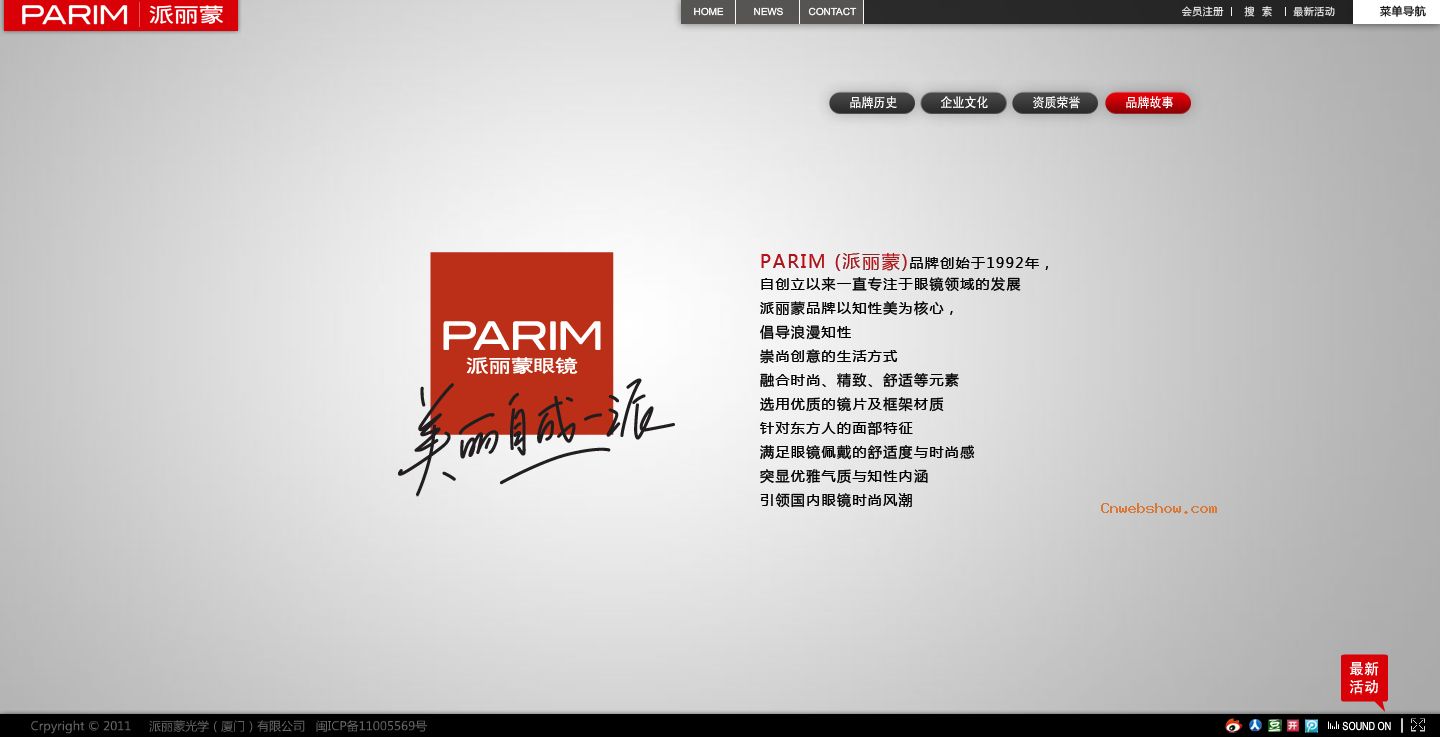1440x737 pixels.
Task: Toggle the SOUND ON control
Action: click(1359, 726)
